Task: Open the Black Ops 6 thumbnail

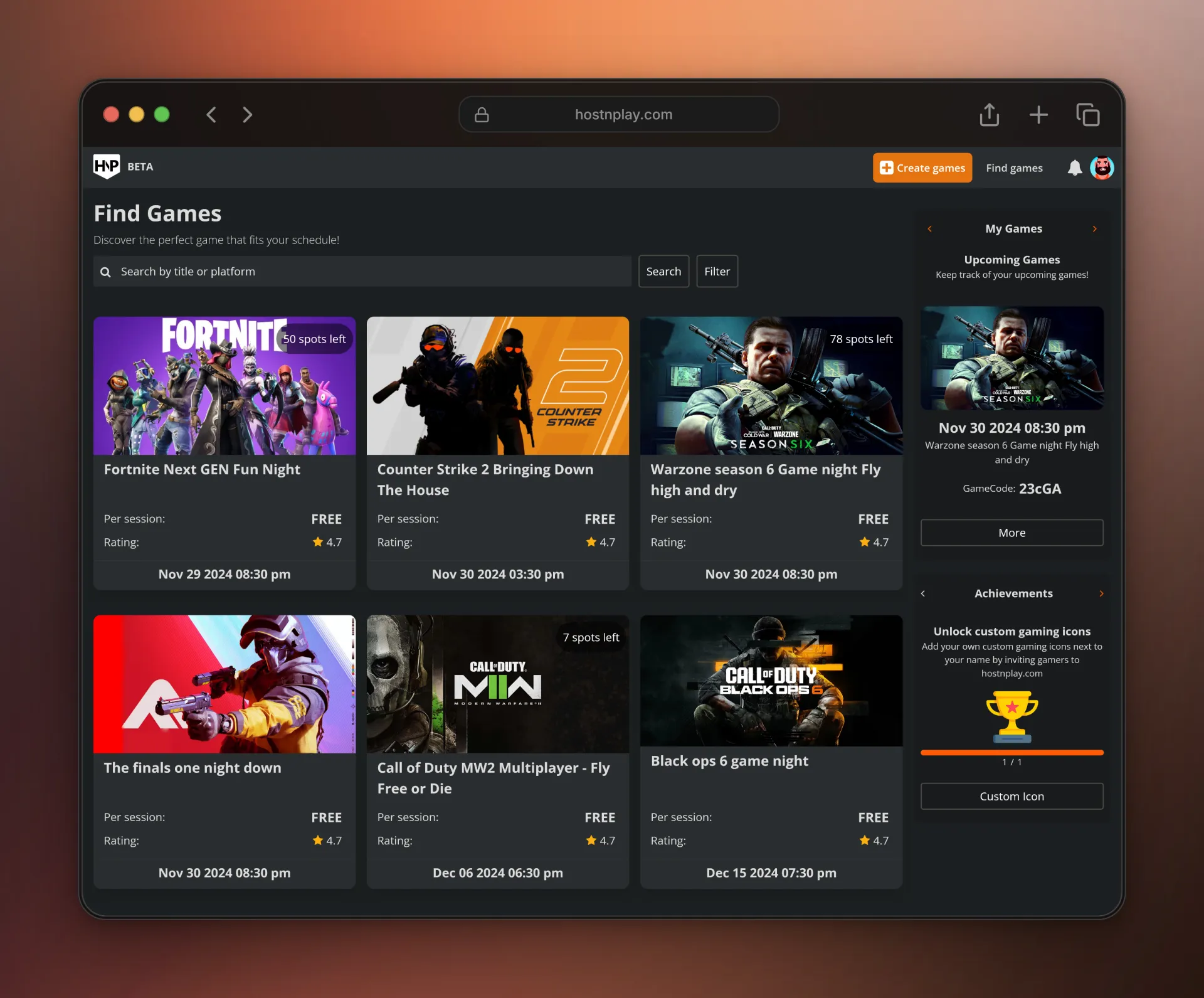Action: pyautogui.click(x=771, y=681)
